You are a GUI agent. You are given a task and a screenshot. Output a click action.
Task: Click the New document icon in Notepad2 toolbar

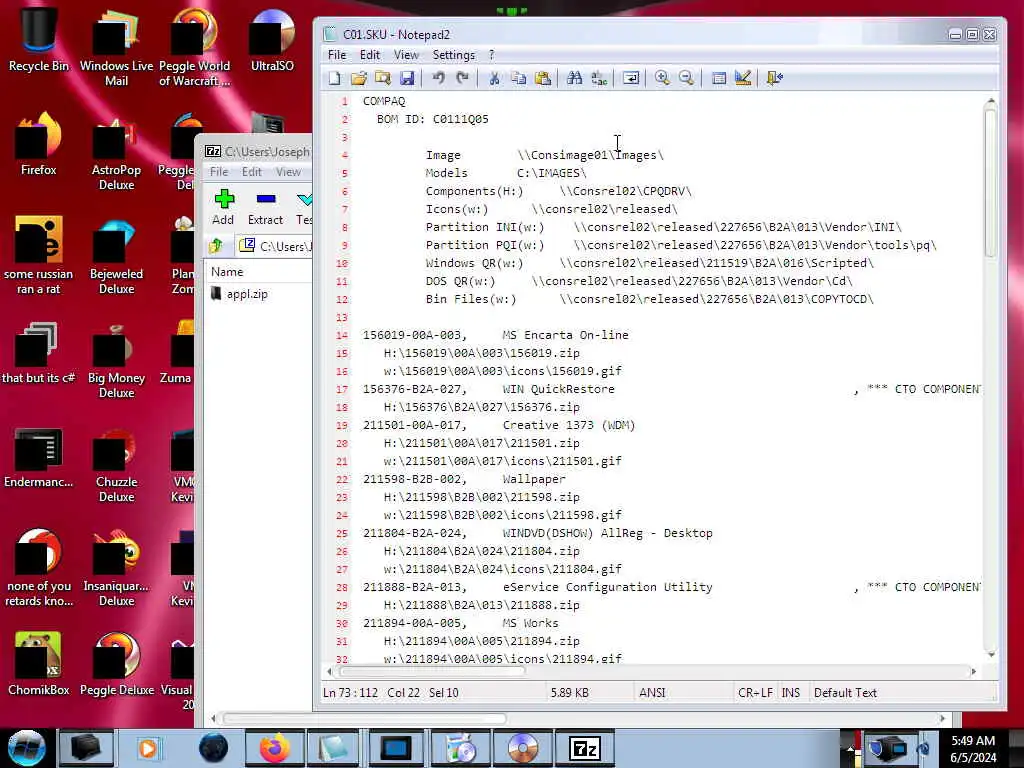coord(334,78)
